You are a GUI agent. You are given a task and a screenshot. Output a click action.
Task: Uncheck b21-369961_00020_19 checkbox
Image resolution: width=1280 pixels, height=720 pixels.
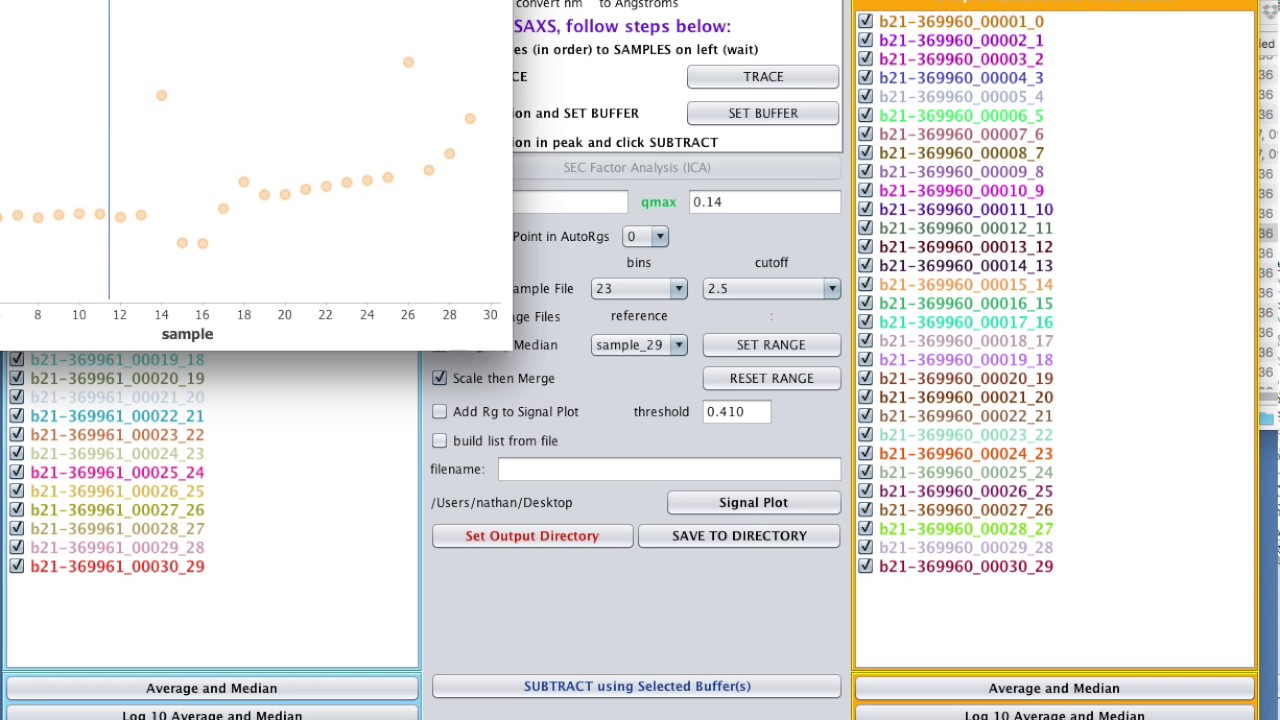click(16, 378)
